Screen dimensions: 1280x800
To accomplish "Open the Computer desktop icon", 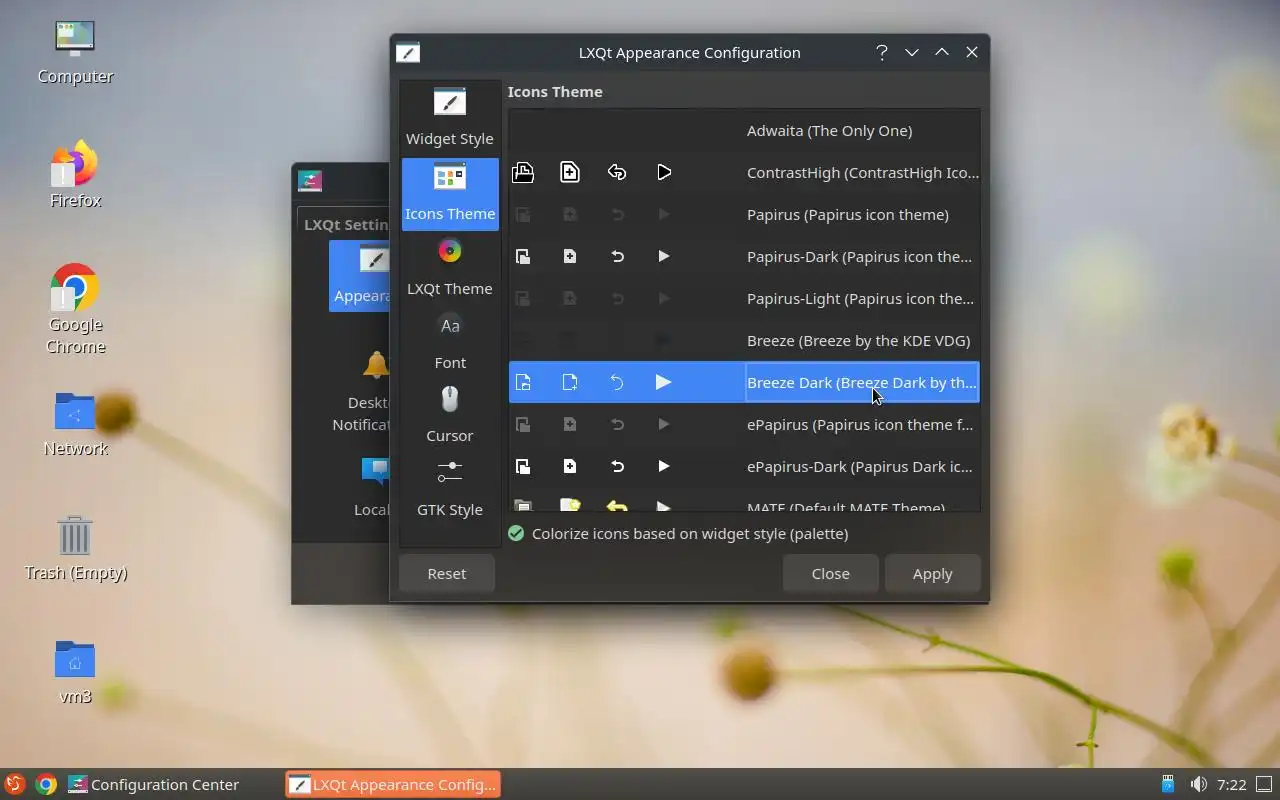I will (75, 52).
